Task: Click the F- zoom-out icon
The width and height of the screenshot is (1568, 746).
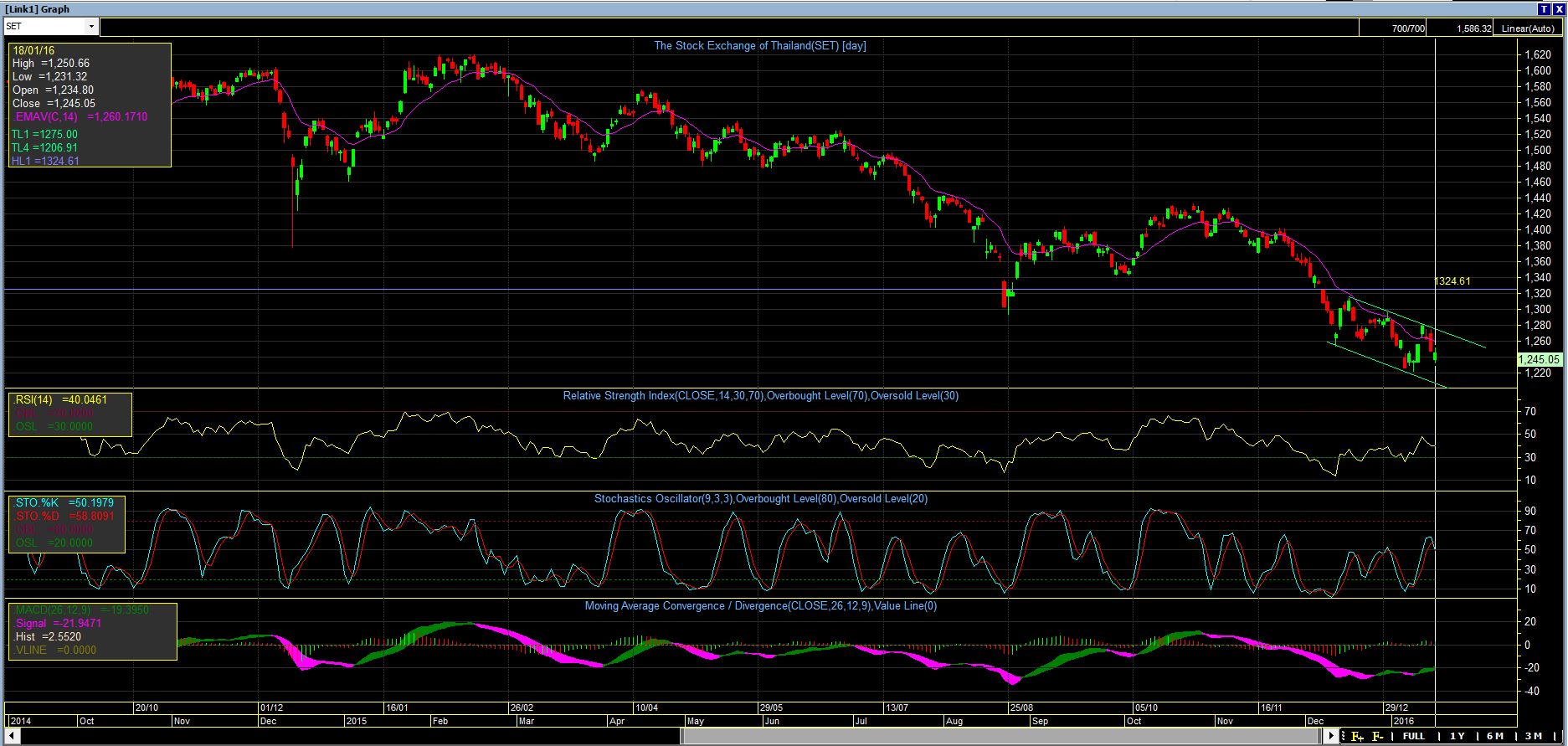Action: (x=1378, y=736)
